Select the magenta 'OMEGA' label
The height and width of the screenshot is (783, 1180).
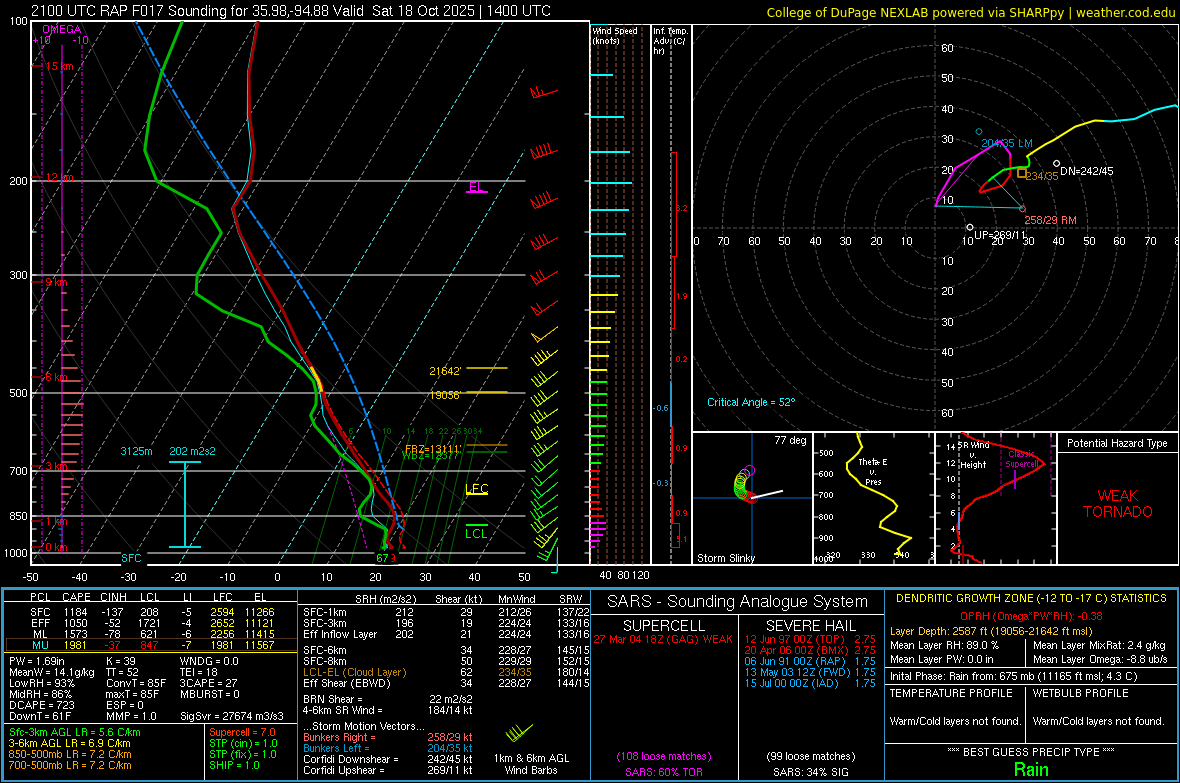pos(61,29)
